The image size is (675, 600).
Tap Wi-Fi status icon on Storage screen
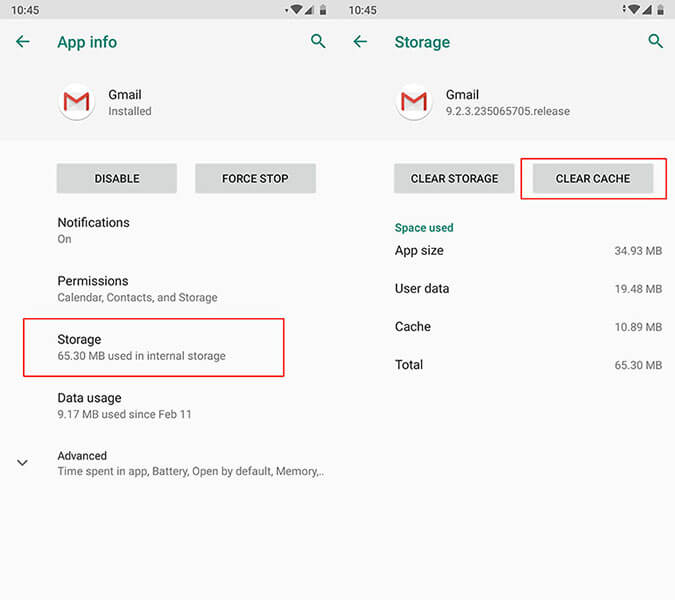pos(633,9)
